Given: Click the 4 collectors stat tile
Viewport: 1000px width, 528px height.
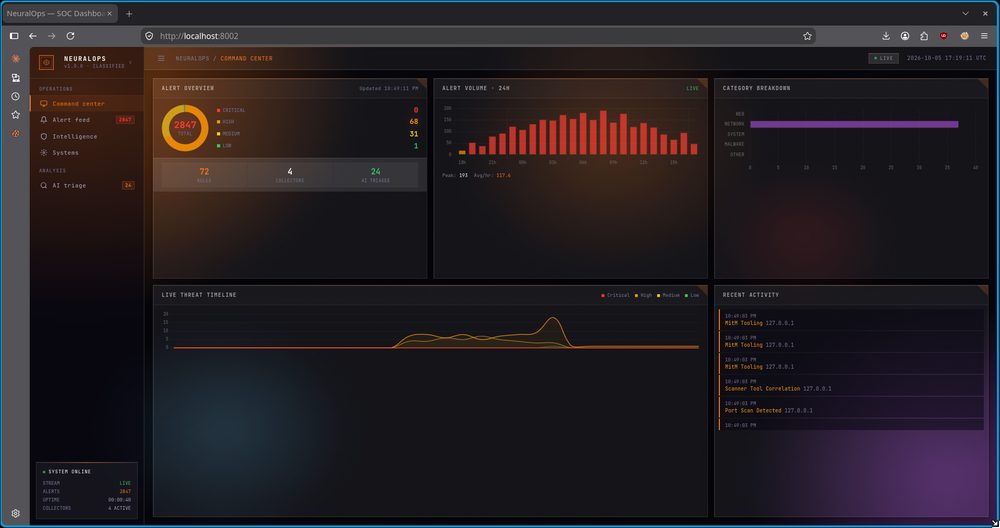Looking at the screenshot, I should coord(290,175).
